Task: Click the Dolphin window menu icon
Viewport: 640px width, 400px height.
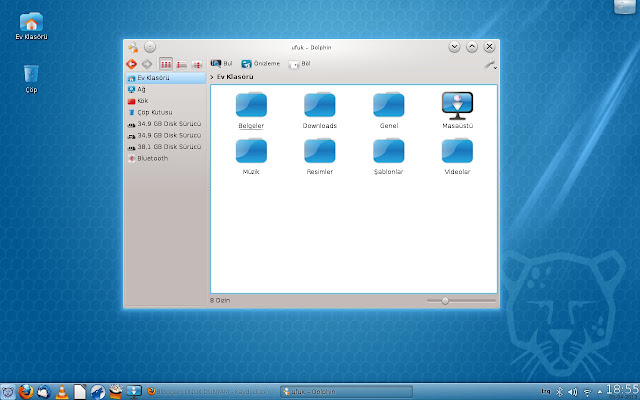Action: (x=133, y=47)
